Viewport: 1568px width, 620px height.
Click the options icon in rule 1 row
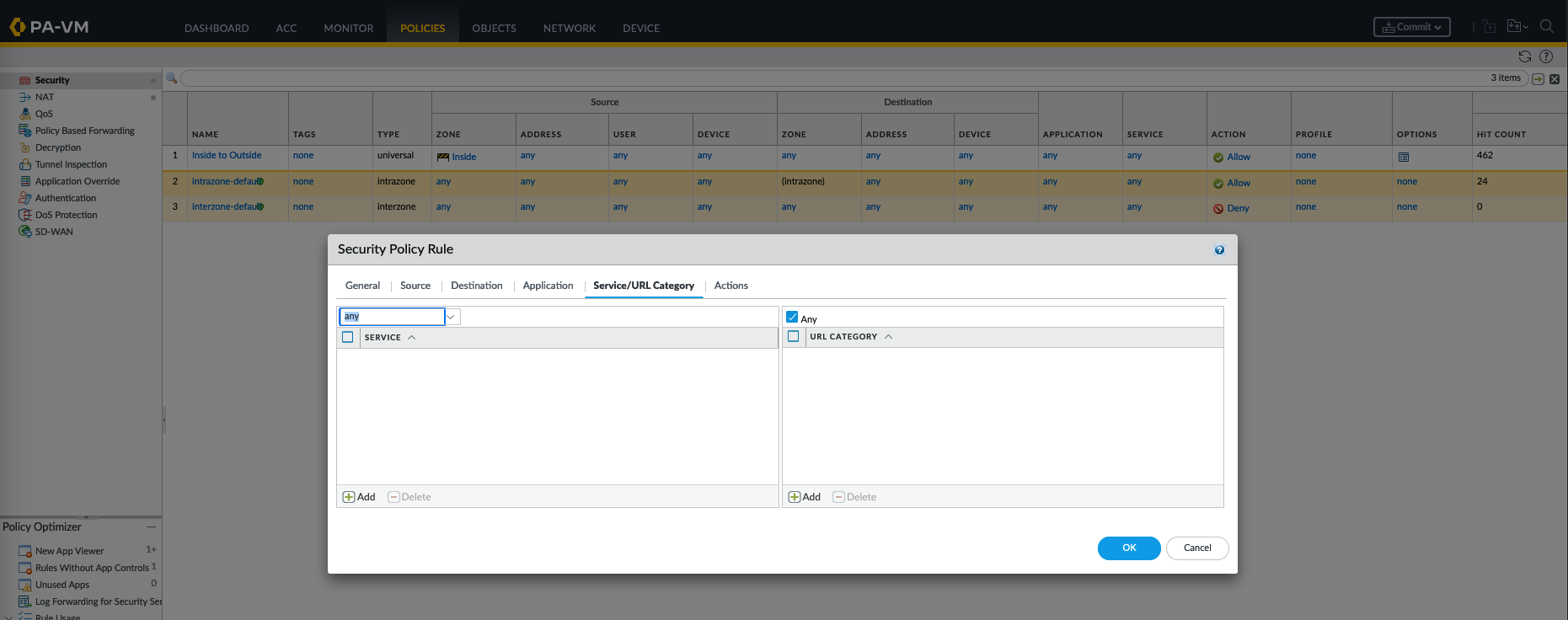pos(1404,158)
